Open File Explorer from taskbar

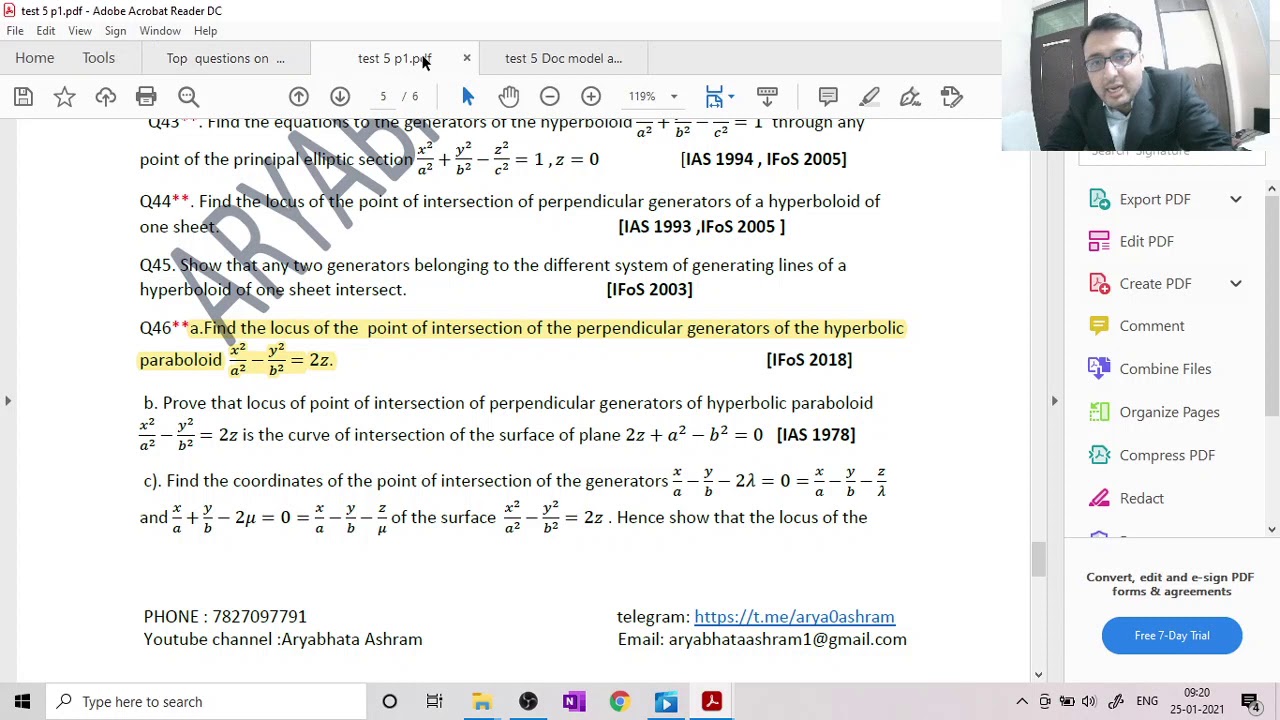pyautogui.click(x=482, y=702)
